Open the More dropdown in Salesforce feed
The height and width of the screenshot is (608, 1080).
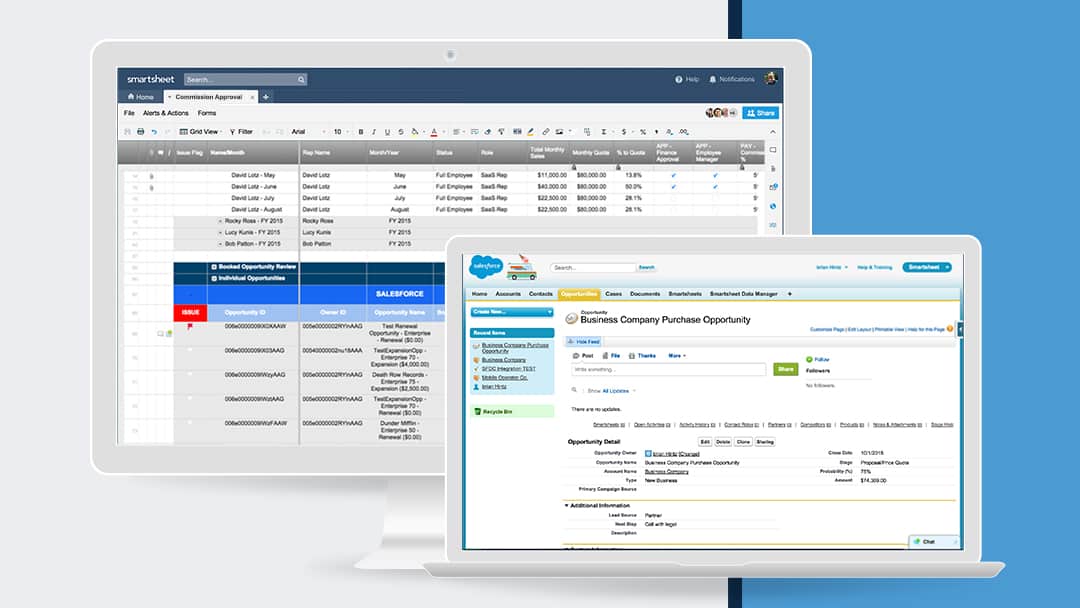click(676, 356)
